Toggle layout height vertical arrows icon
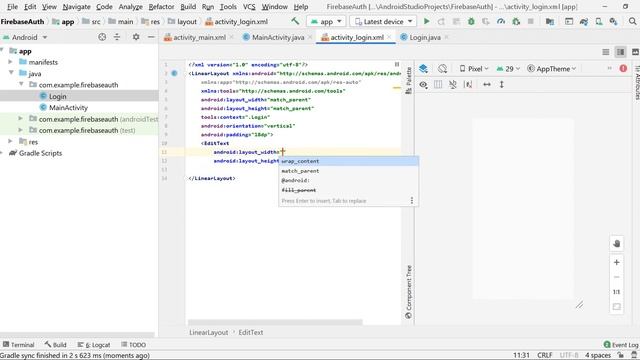 [502, 84]
